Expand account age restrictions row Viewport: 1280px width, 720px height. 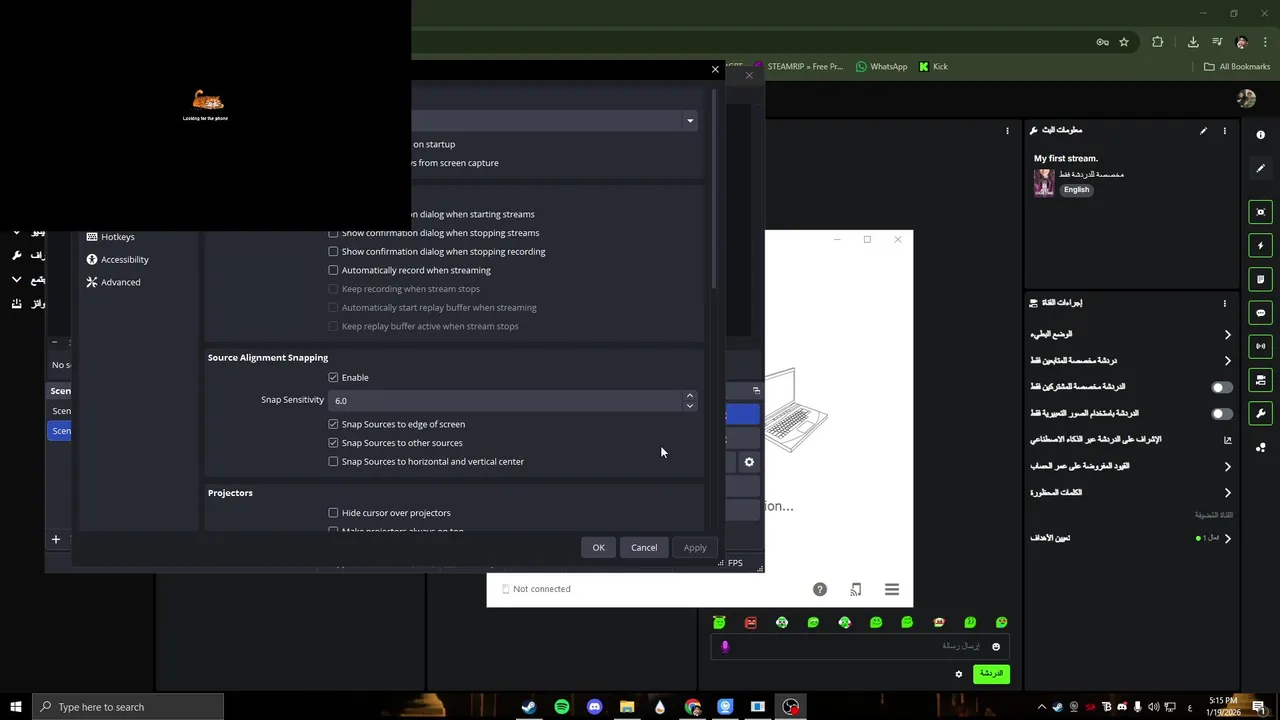click(1131, 466)
